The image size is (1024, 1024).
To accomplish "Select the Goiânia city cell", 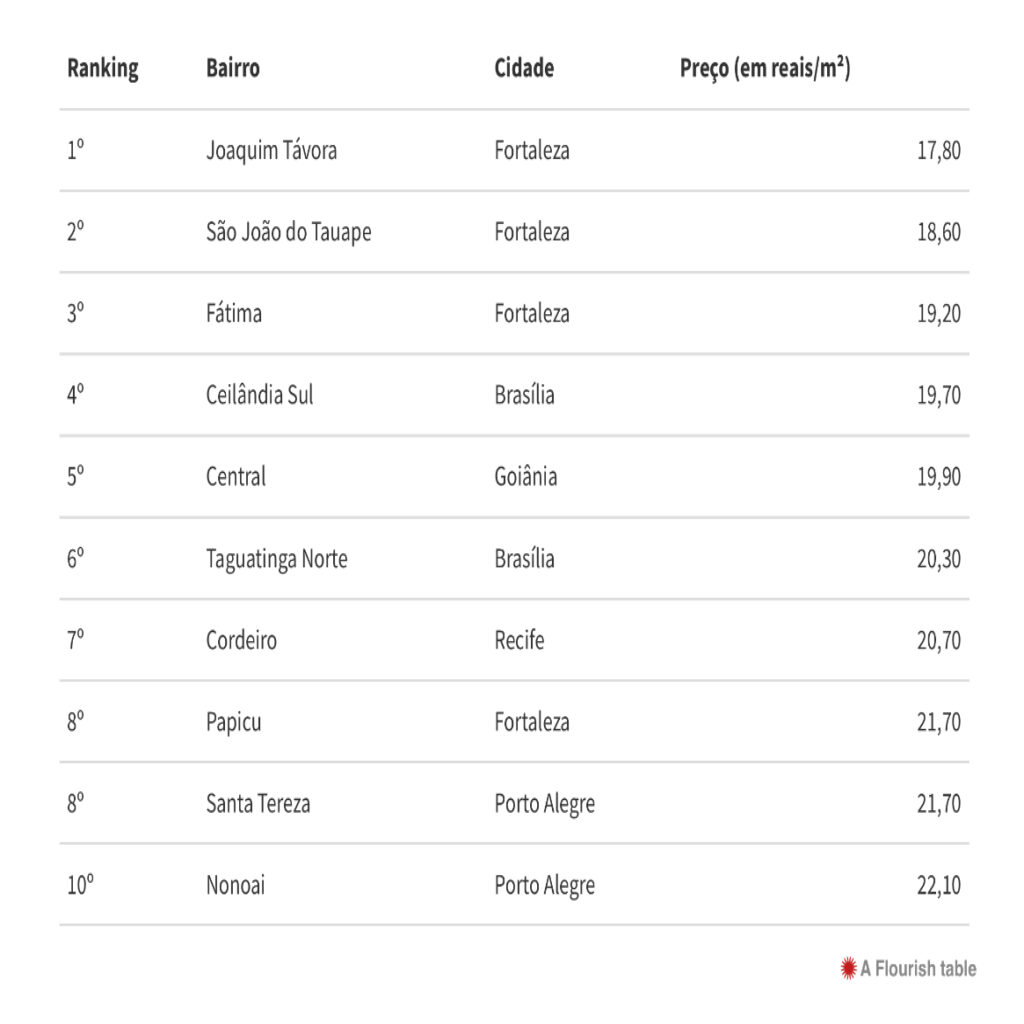I will (x=525, y=477).
